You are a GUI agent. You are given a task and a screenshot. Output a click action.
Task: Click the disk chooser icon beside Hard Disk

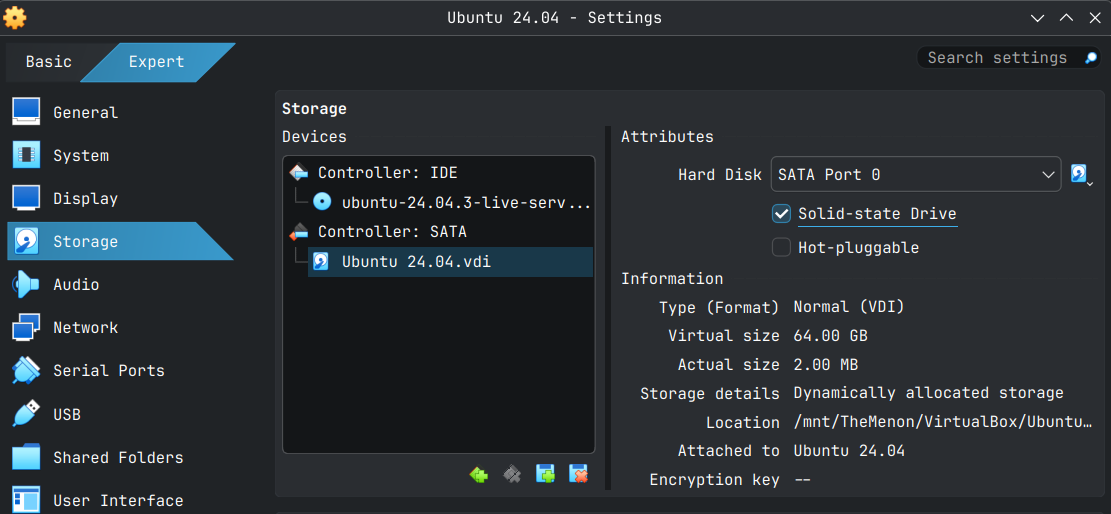1081,175
